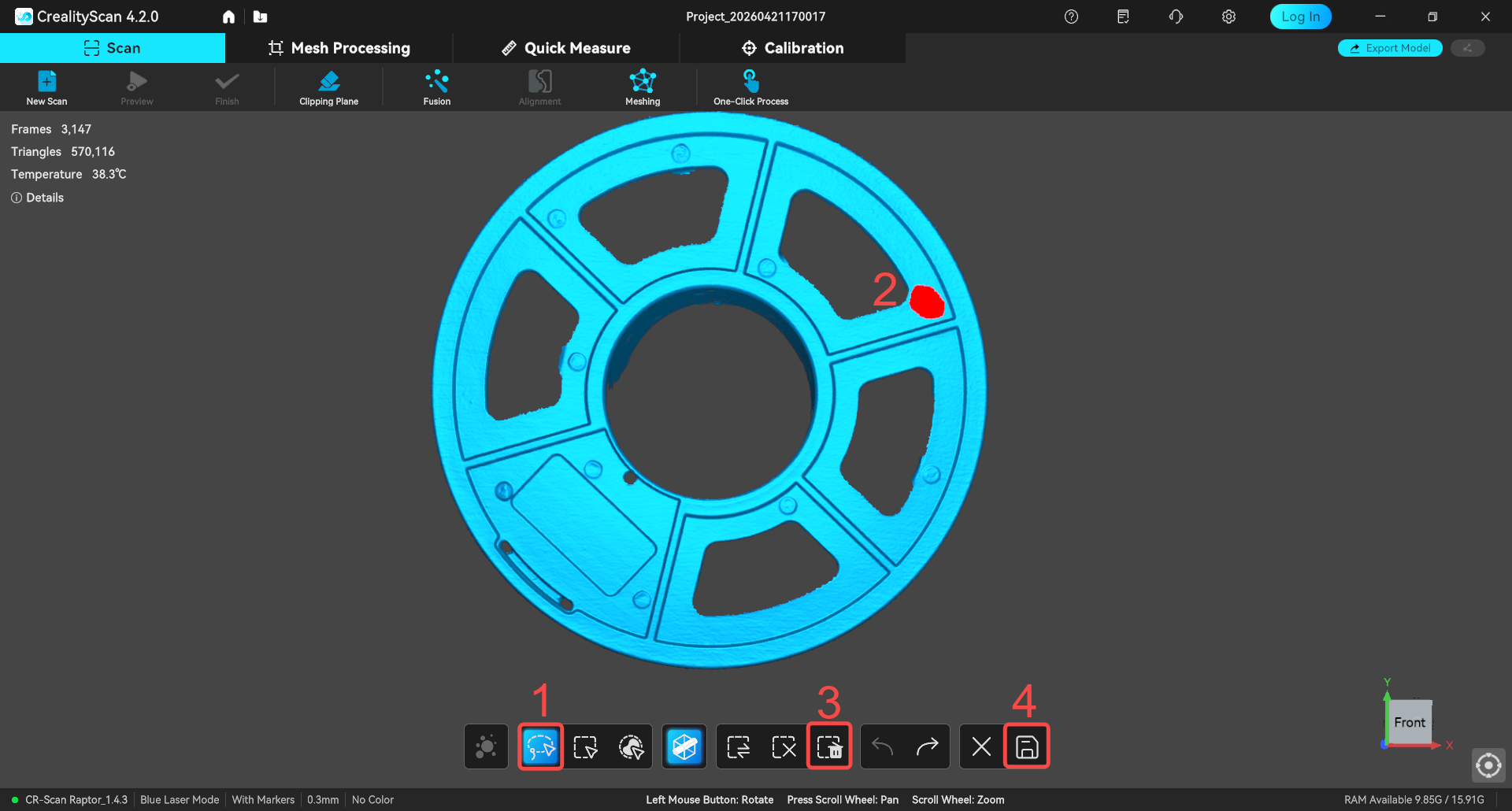
Task: Expand the Details scan info
Action: (x=38, y=198)
